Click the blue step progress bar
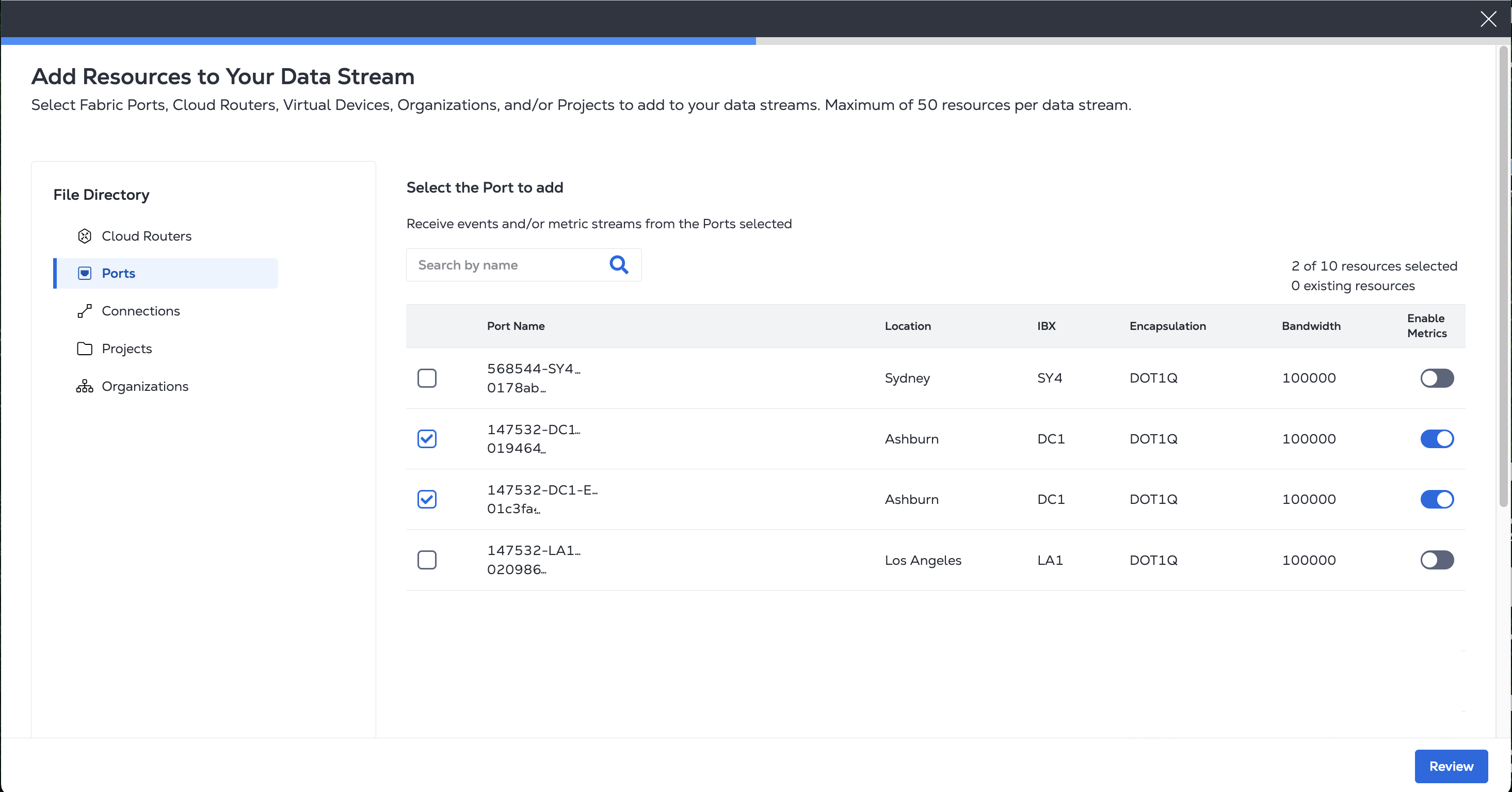 point(379,41)
